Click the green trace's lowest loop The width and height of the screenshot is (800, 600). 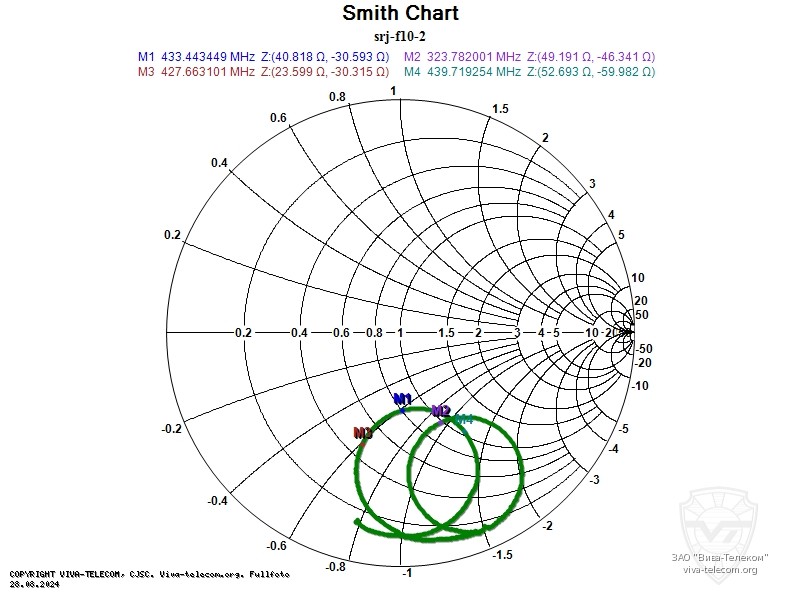[x=430, y=536]
